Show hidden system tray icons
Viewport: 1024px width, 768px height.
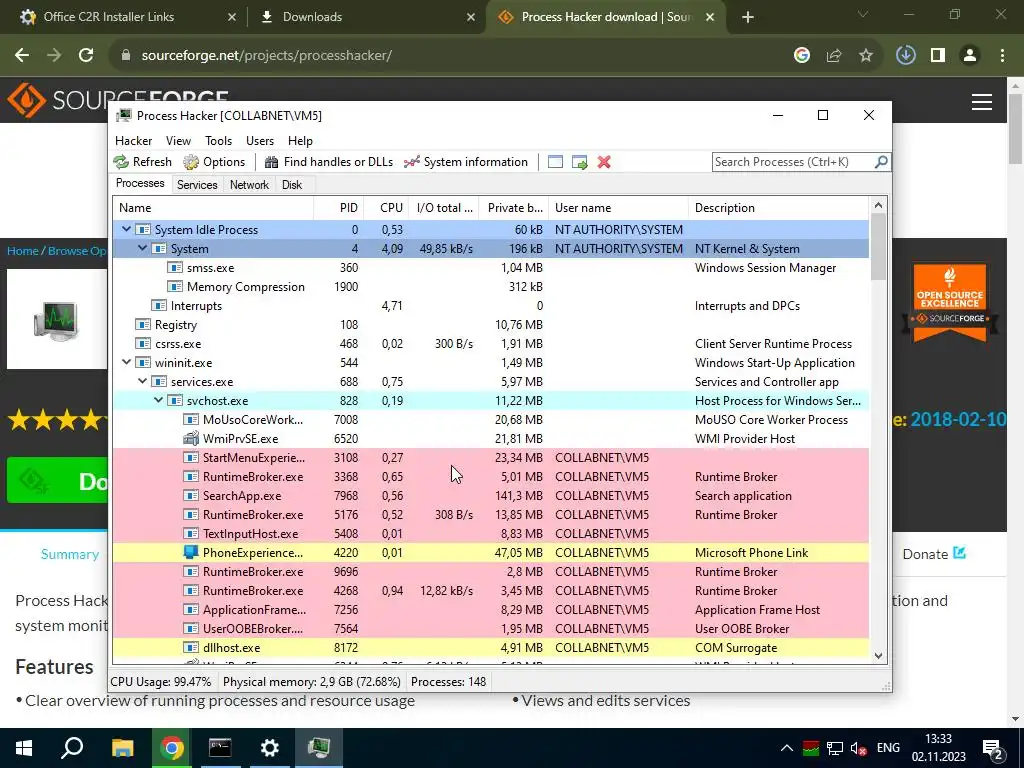[x=787, y=748]
